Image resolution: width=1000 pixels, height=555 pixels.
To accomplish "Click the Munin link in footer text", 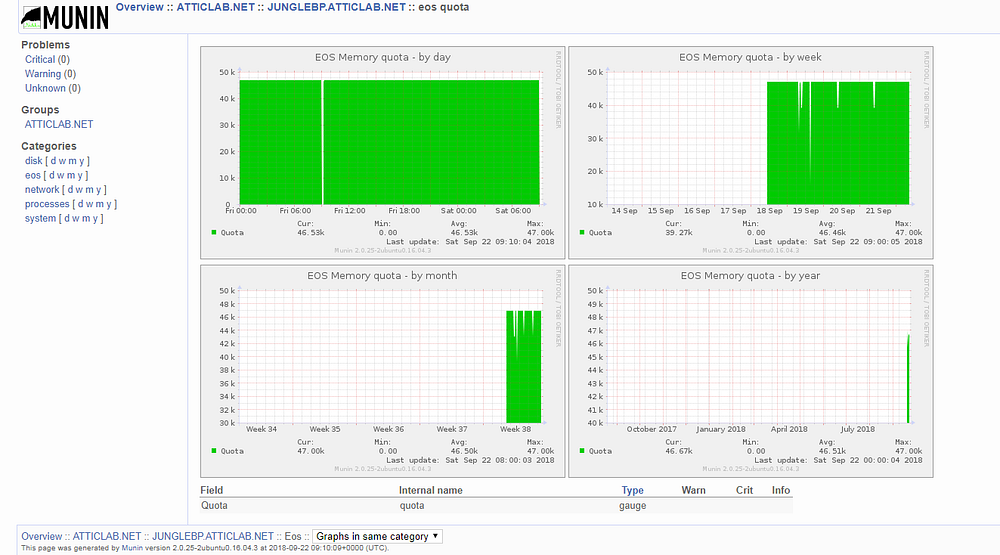I will pyautogui.click(x=132, y=548).
